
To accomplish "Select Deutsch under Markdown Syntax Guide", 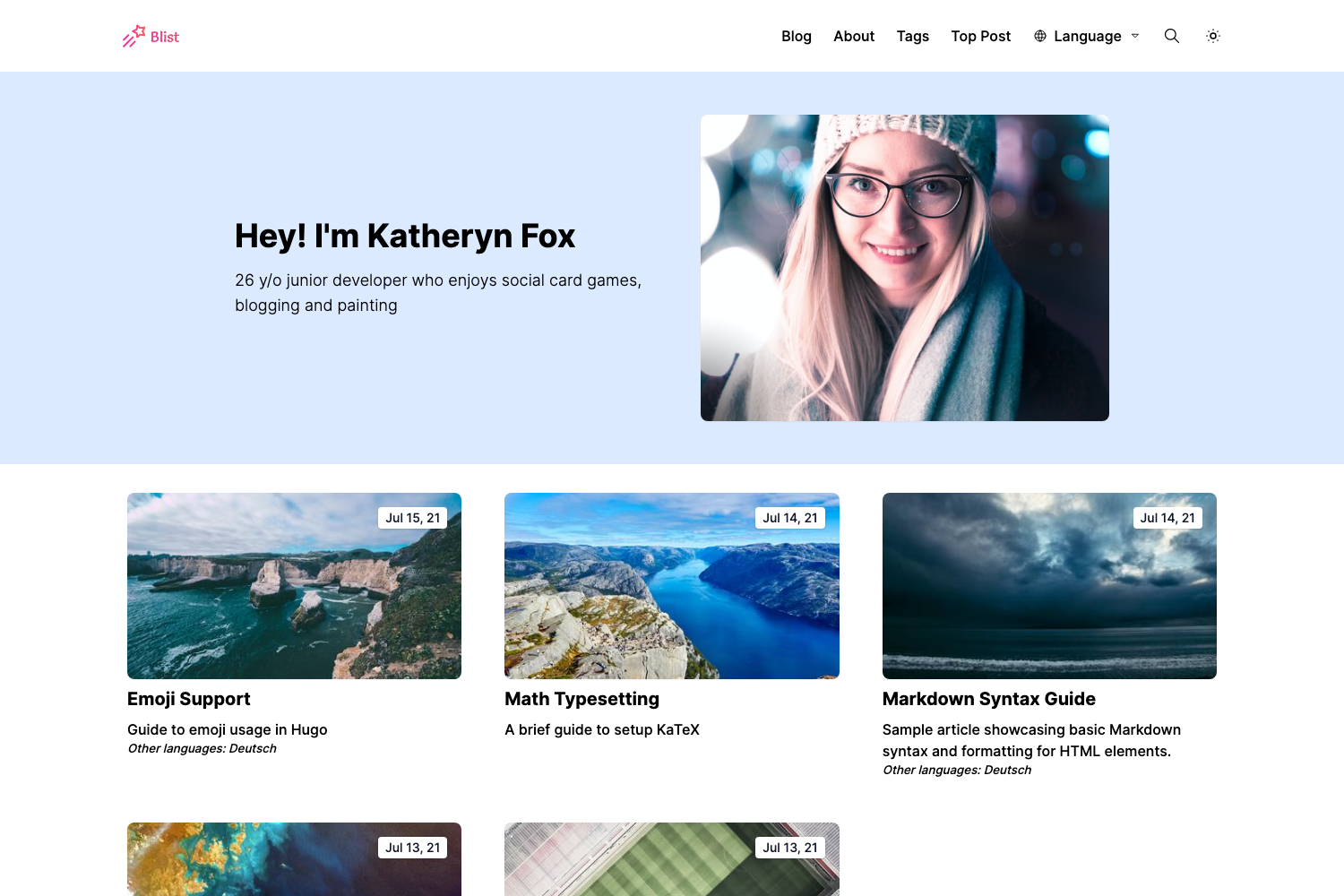I will pyautogui.click(x=1007, y=771).
